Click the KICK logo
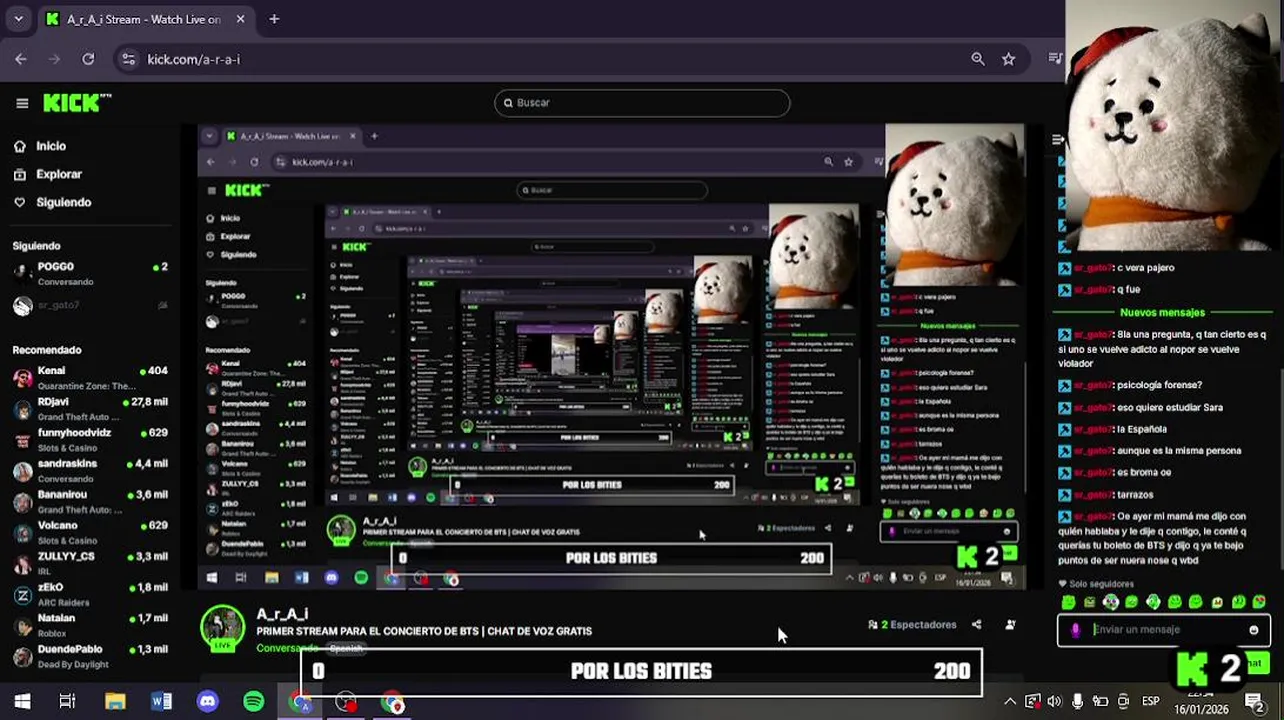 (77, 103)
